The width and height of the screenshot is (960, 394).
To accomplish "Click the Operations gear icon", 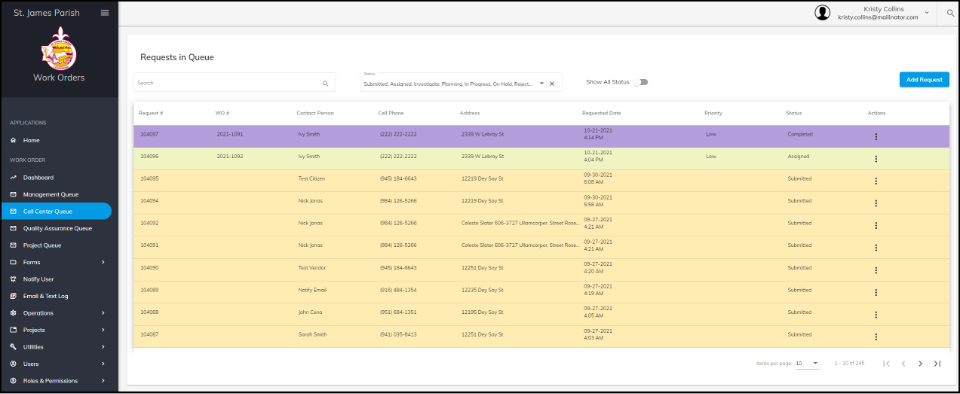I will click(13, 313).
